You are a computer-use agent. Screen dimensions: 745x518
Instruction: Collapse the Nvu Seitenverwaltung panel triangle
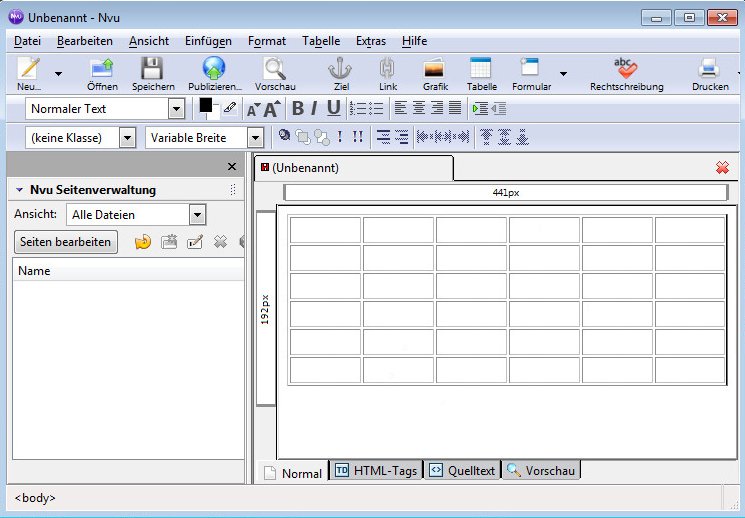point(19,190)
